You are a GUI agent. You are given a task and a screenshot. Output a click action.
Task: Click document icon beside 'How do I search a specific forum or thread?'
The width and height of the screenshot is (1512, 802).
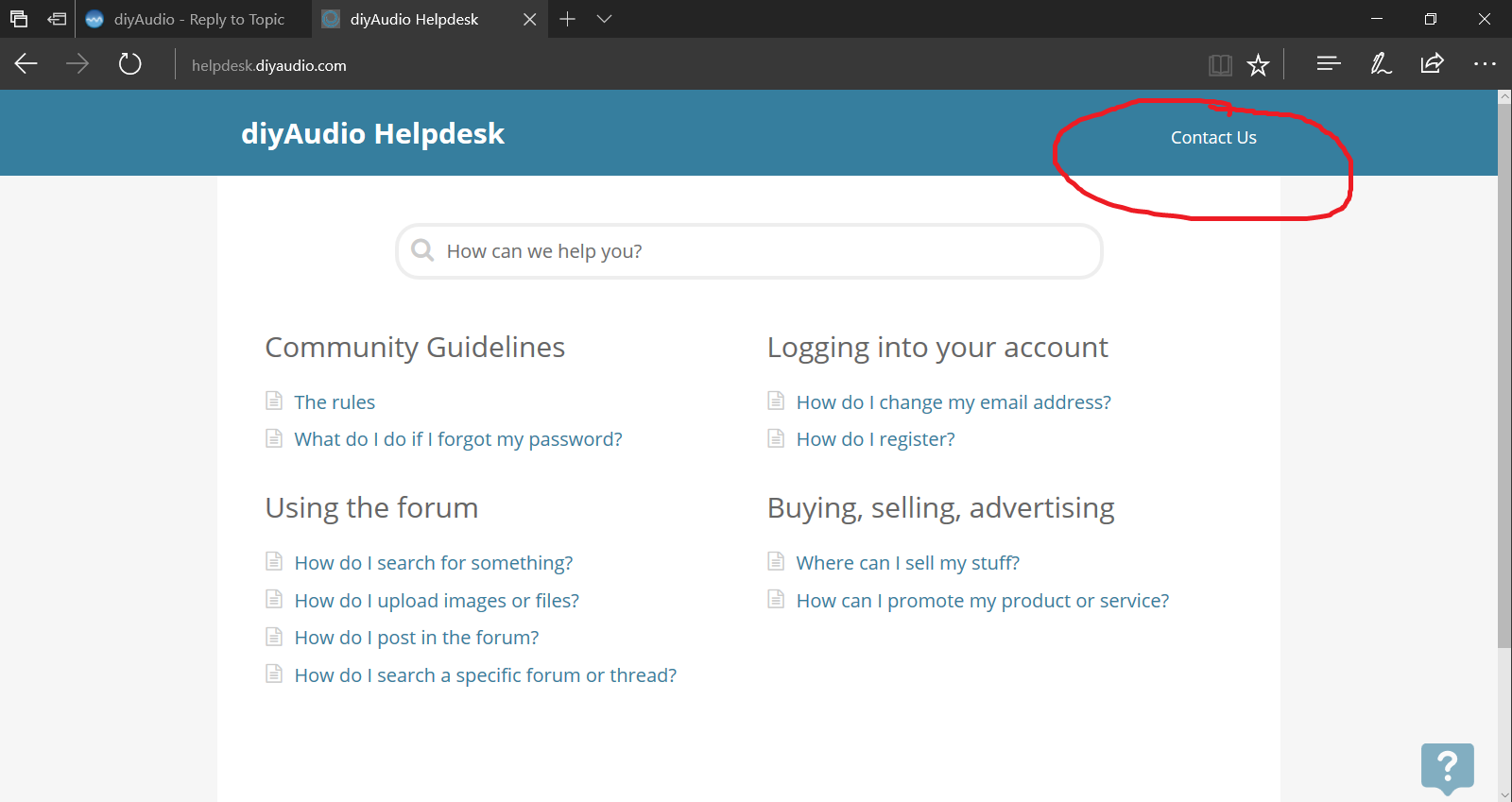274,674
